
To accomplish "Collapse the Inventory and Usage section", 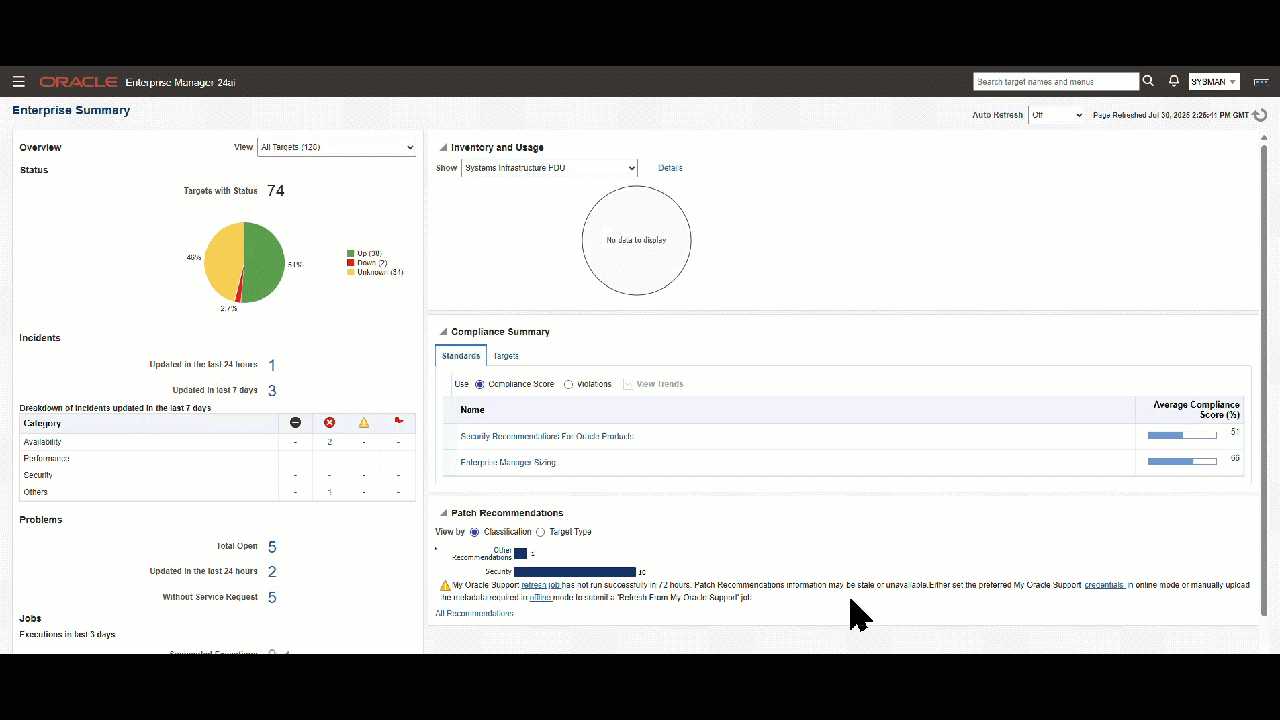I will 443,148.
